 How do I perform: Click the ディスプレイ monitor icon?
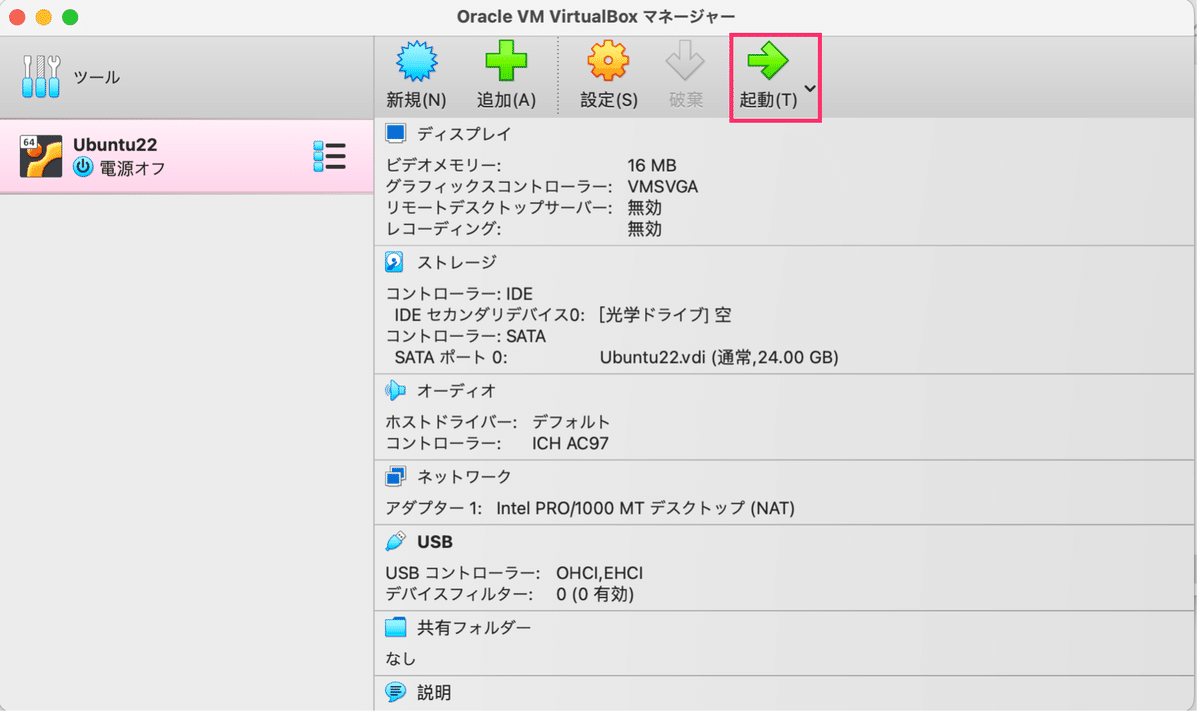coord(396,133)
